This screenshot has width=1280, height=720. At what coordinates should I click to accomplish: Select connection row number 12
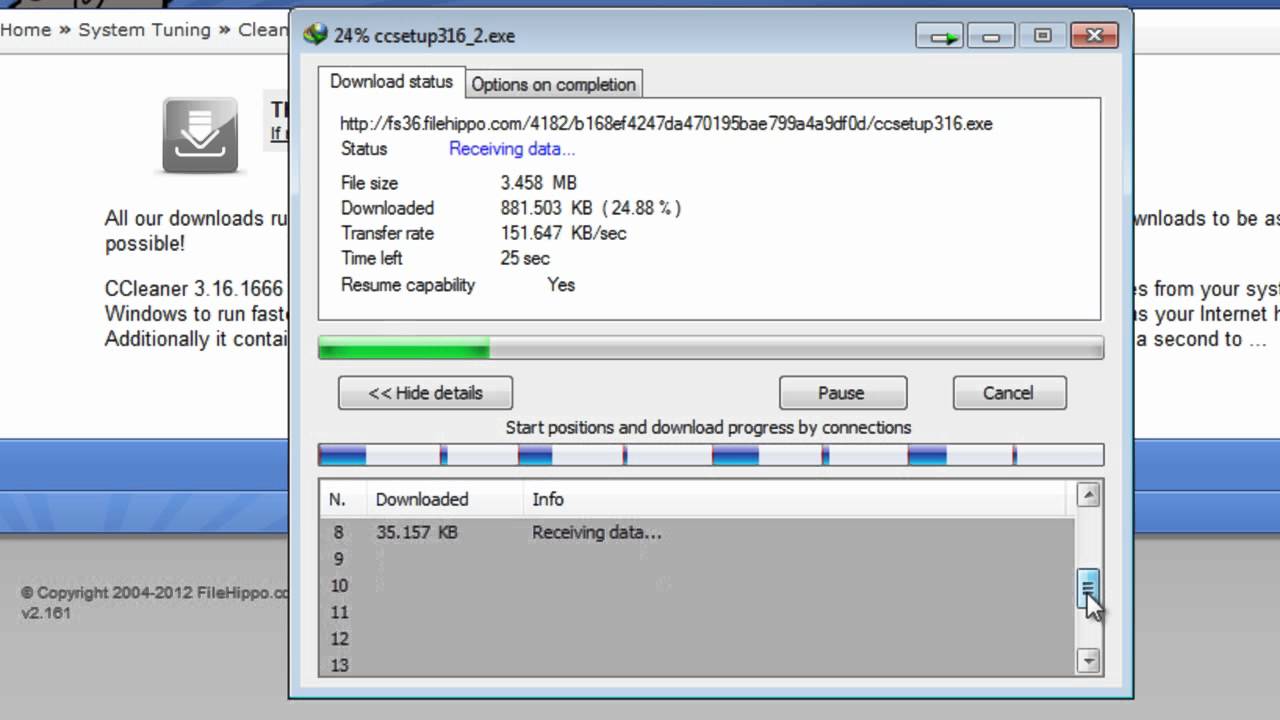pyautogui.click(x=697, y=639)
